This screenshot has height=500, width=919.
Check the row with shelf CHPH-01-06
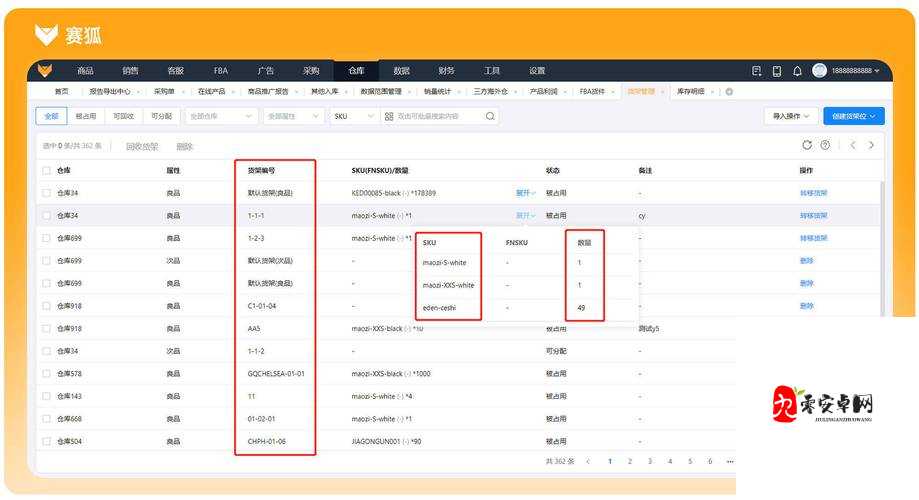coord(46,441)
